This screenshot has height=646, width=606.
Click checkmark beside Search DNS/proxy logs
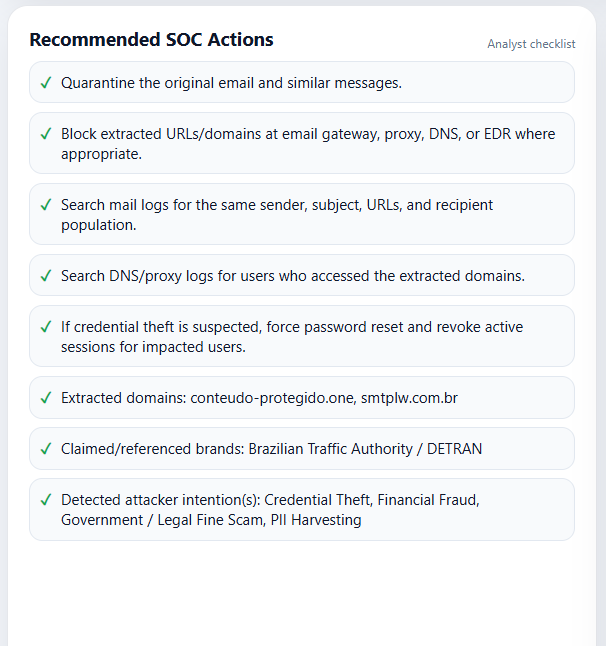pos(46,276)
